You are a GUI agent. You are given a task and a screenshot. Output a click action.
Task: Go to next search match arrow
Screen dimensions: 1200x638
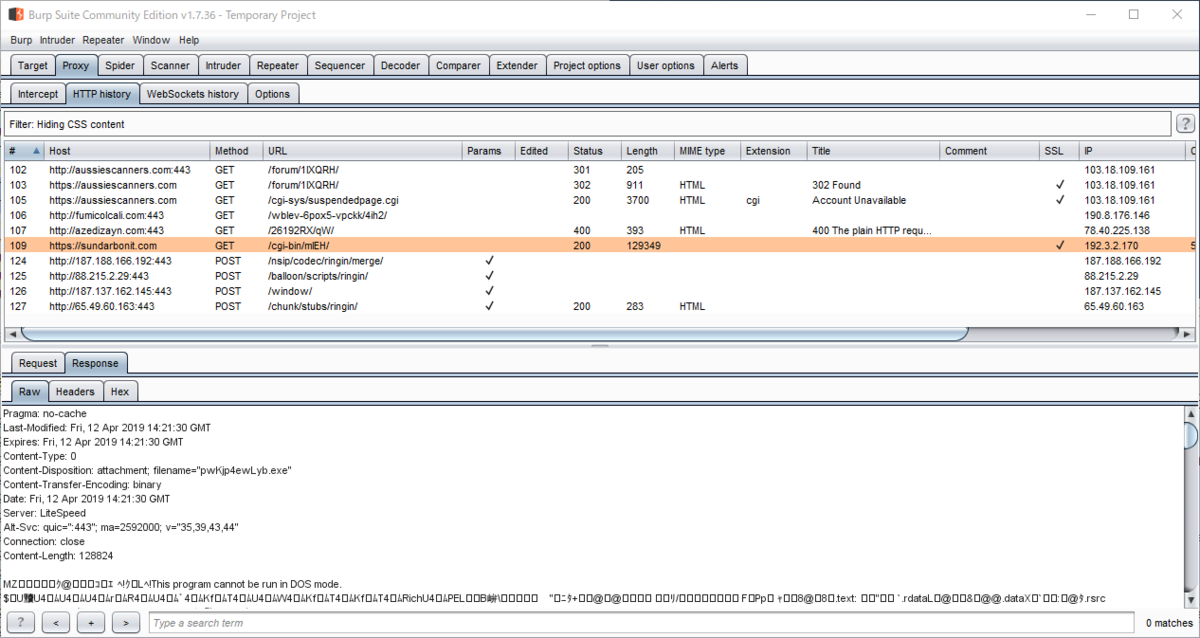(x=125, y=622)
